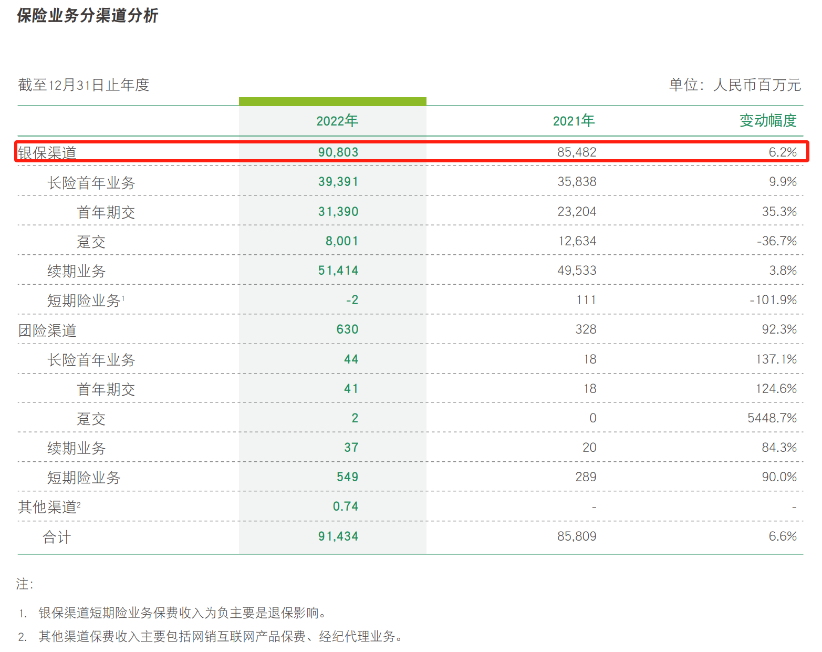Click the 其他渠道 row label

click(x=47, y=507)
